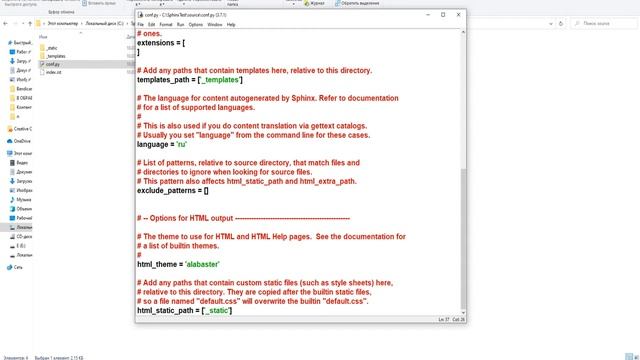Click 'Обратить выделение' in Explorer ribbon

point(357,3)
